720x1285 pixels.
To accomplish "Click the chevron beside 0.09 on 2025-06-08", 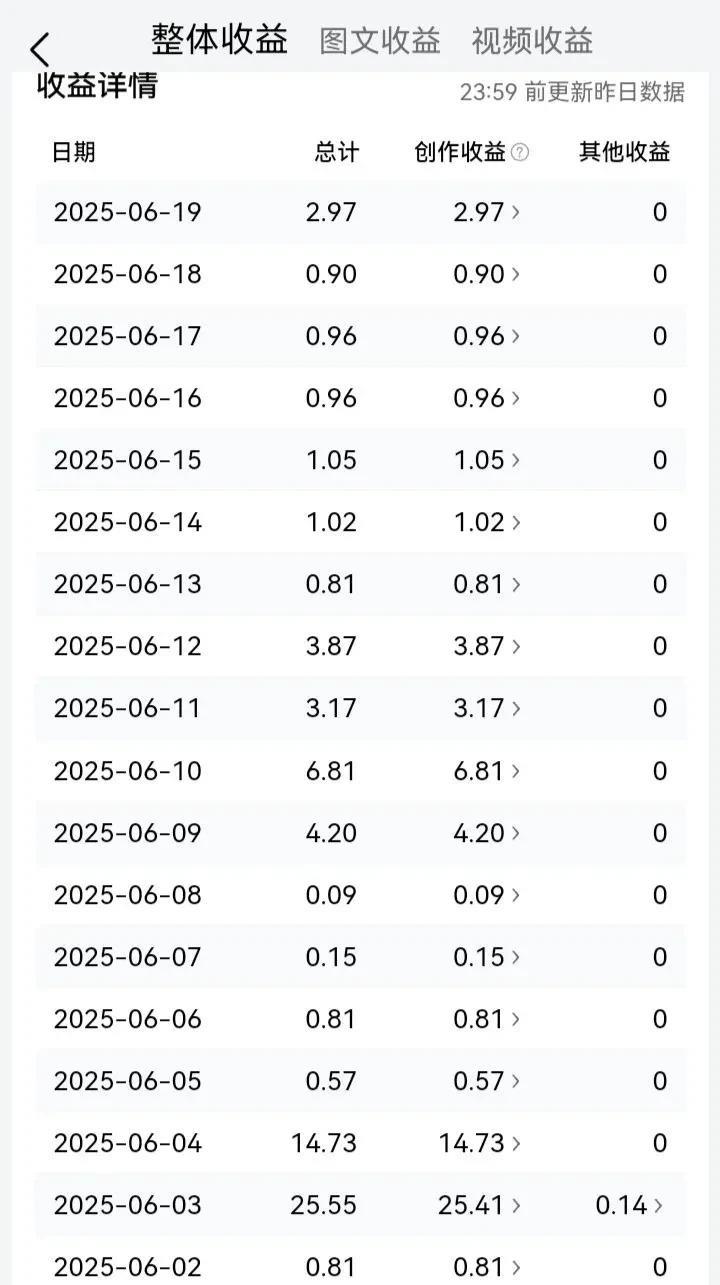I will tap(515, 895).
